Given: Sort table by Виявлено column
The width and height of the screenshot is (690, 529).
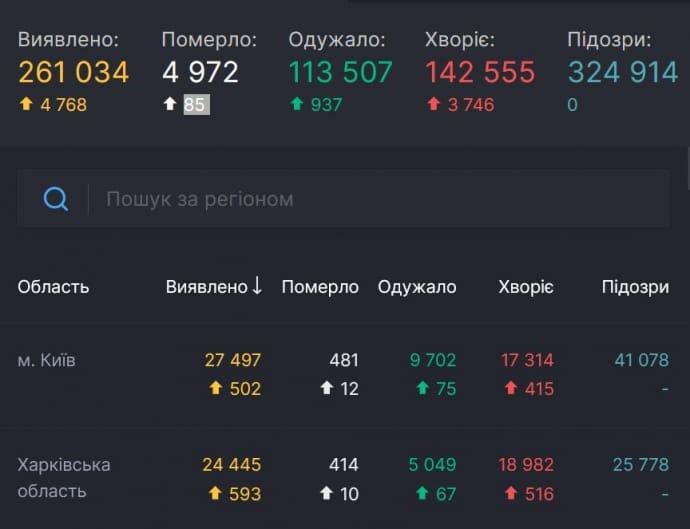Looking at the screenshot, I should [x=206, y=287].
